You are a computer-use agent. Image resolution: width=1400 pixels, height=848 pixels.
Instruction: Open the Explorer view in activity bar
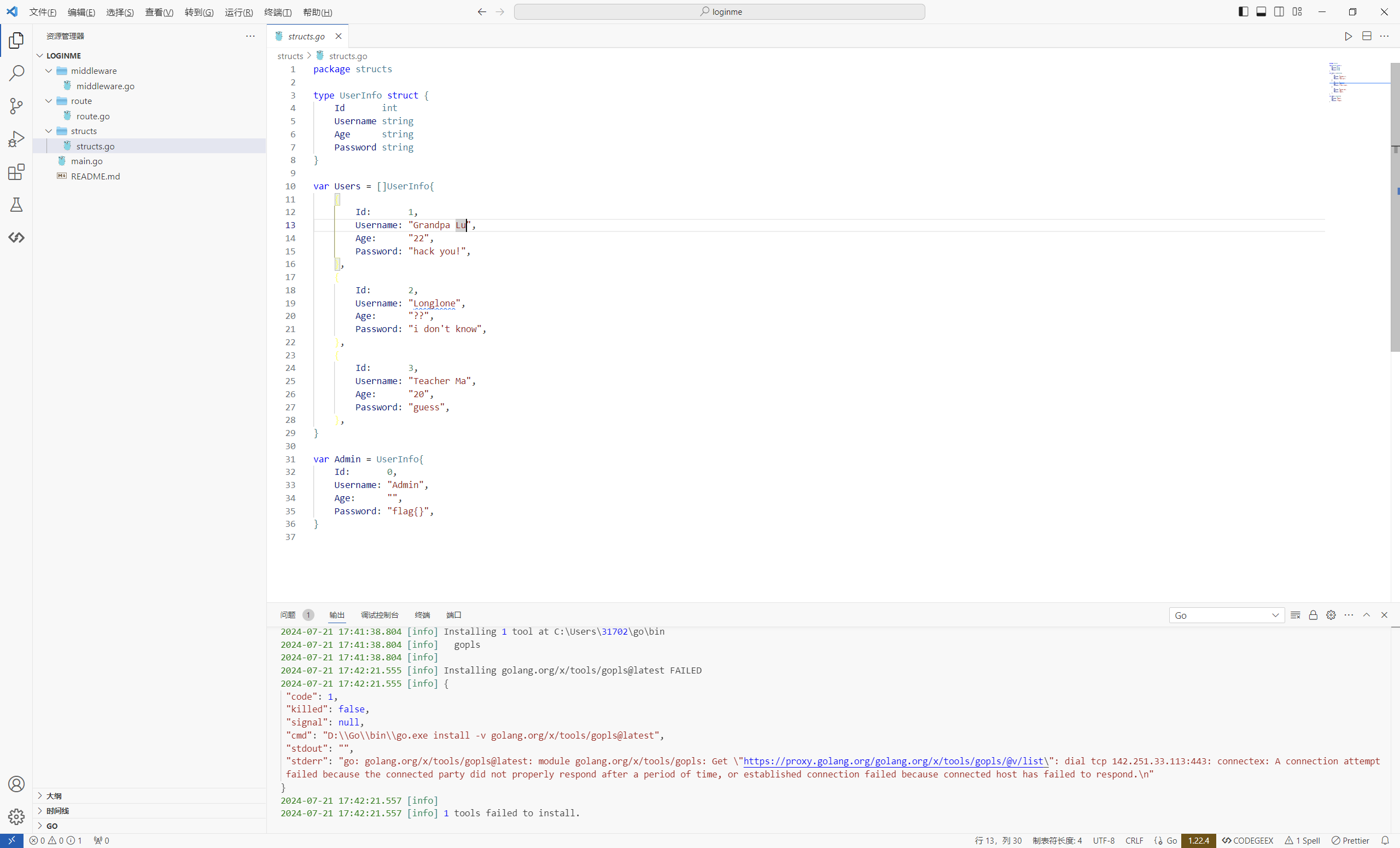16,40
